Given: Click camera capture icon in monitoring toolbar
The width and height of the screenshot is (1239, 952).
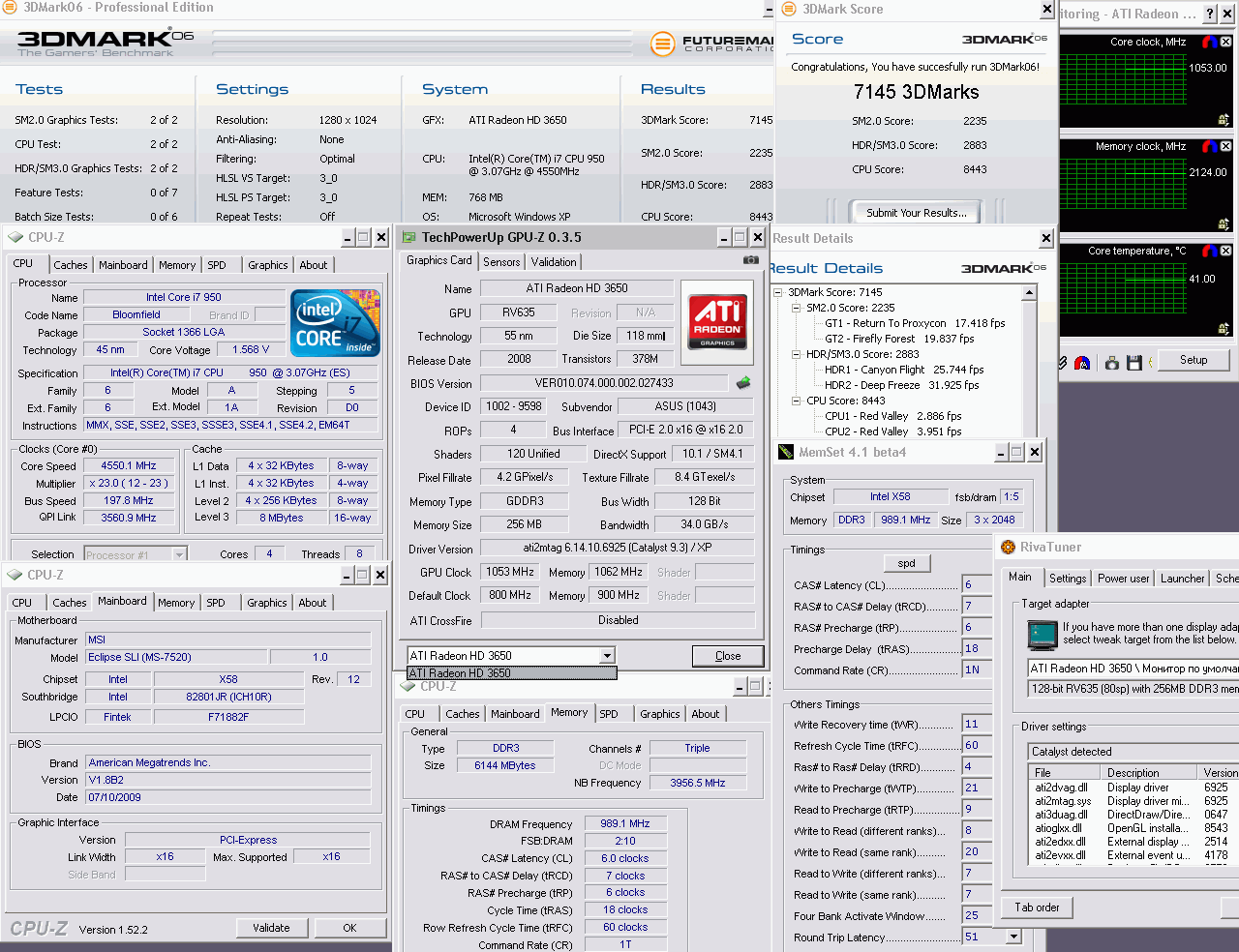Looking at the screenshot, I should (1112, 362).
